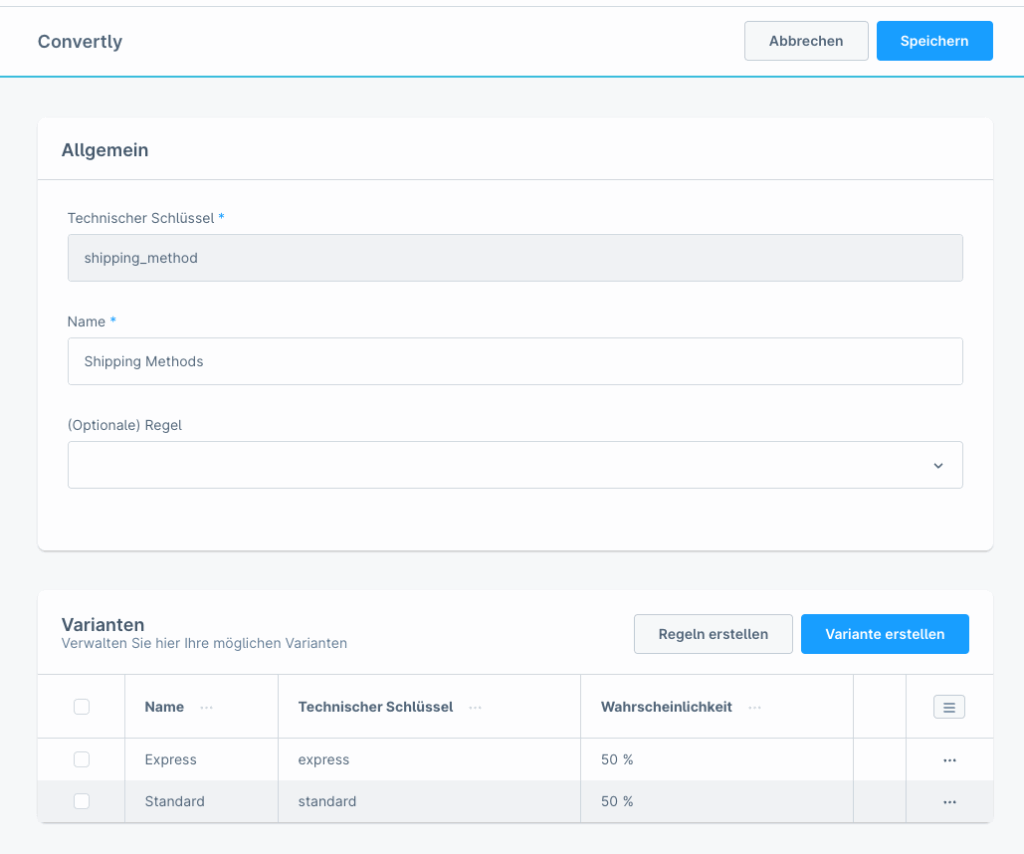Open context menu for Standard row
The width and height of the screenshot is (1024, 854).
(x=950, y=802)
